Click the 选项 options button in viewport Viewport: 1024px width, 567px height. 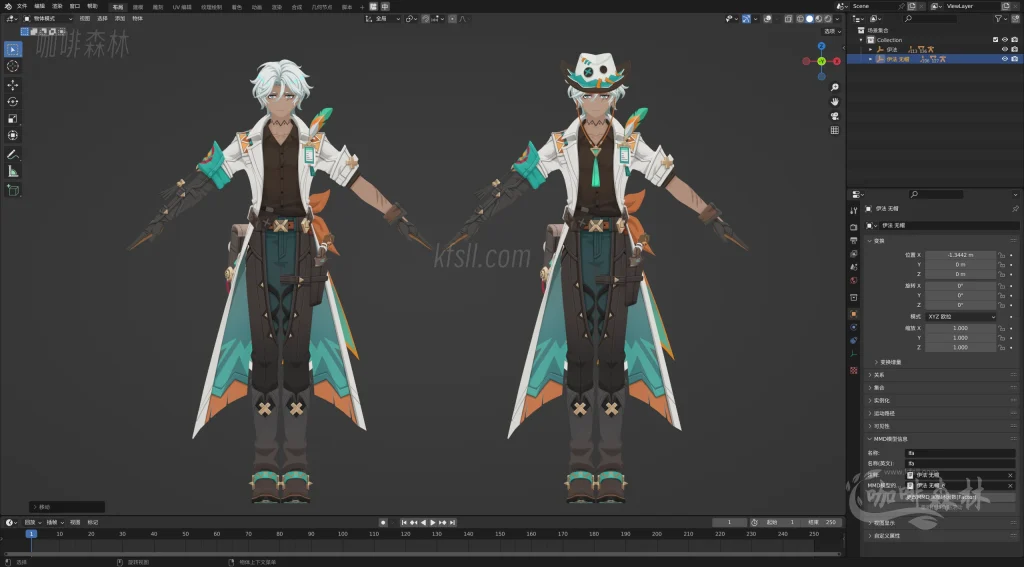tap(832, 31)
